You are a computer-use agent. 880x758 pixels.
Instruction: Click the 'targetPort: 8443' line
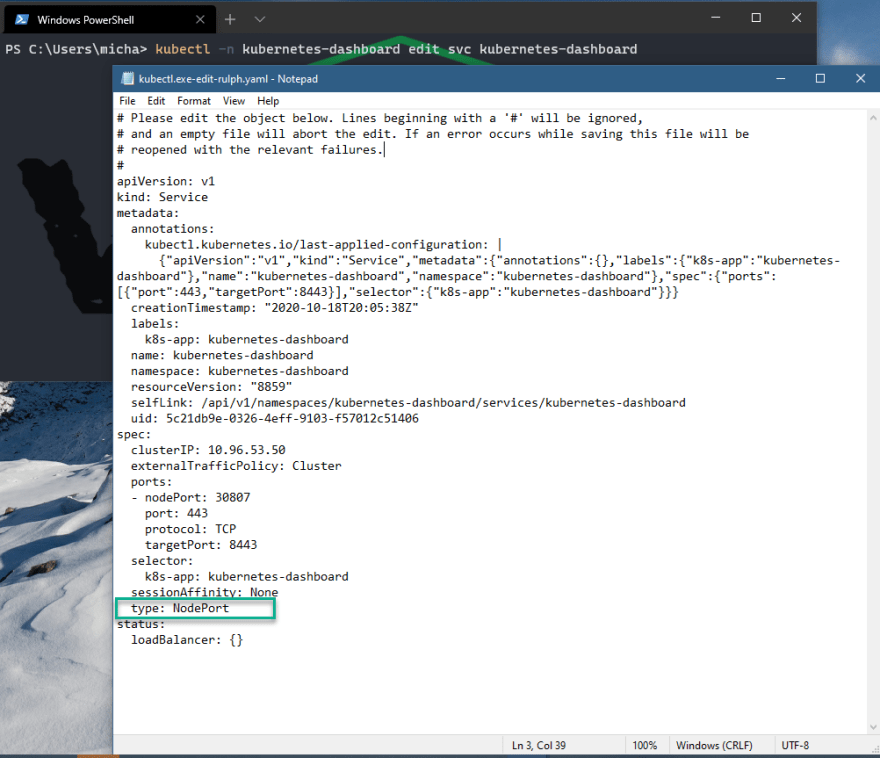coord(201,545)
